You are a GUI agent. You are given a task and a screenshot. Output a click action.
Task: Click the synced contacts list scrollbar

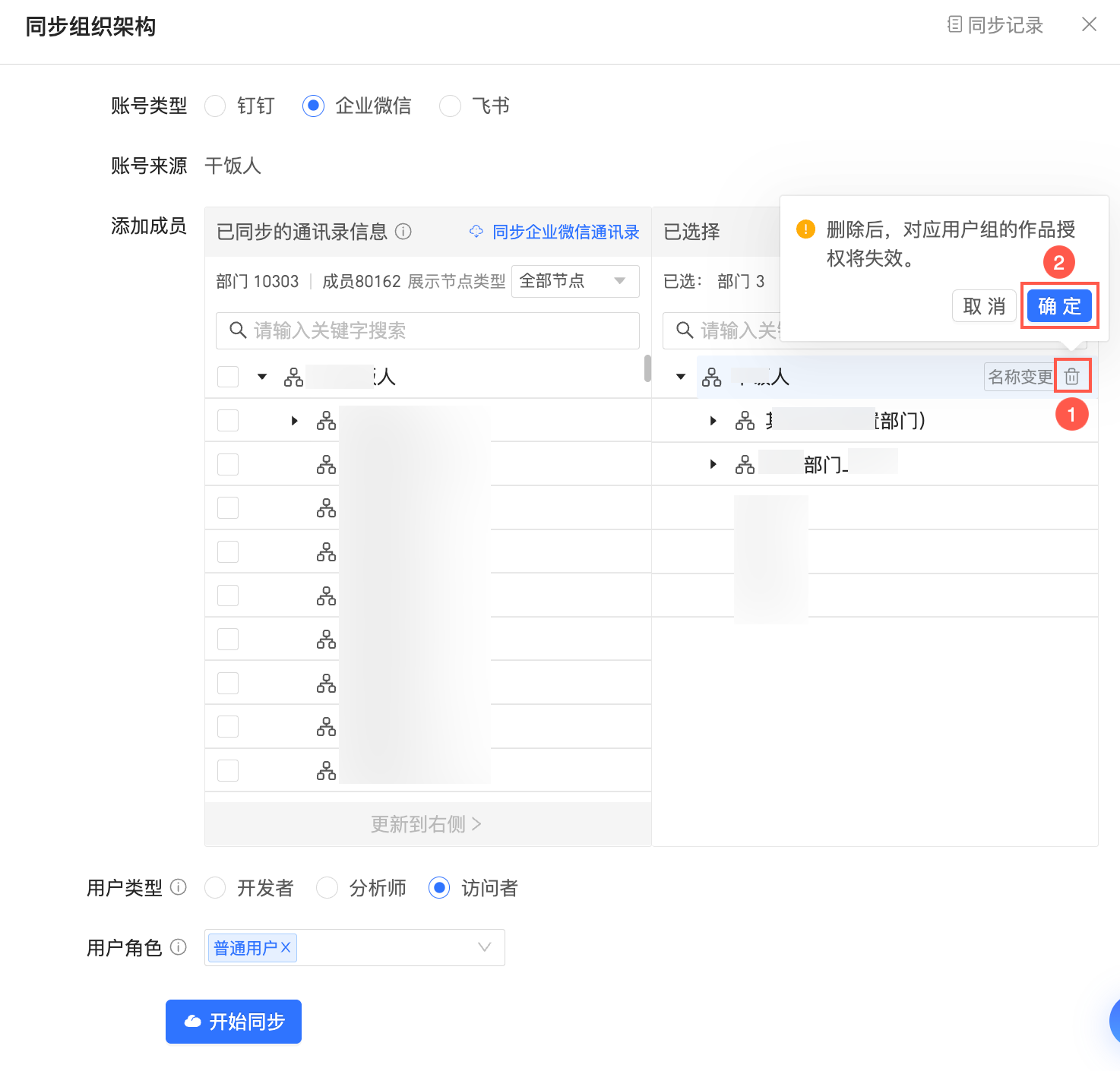point(647,368)
